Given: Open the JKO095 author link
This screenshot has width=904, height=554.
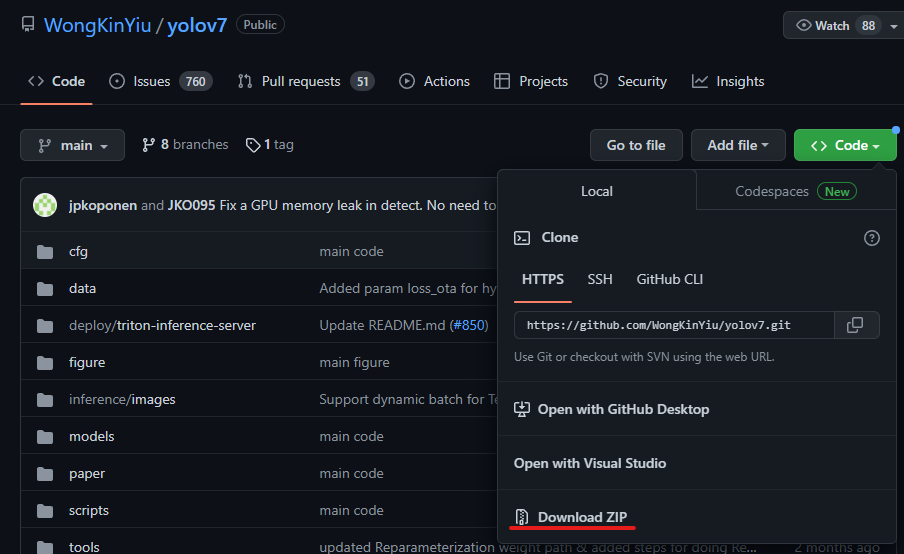Looking at the screenshot, I should click(191, 205).
